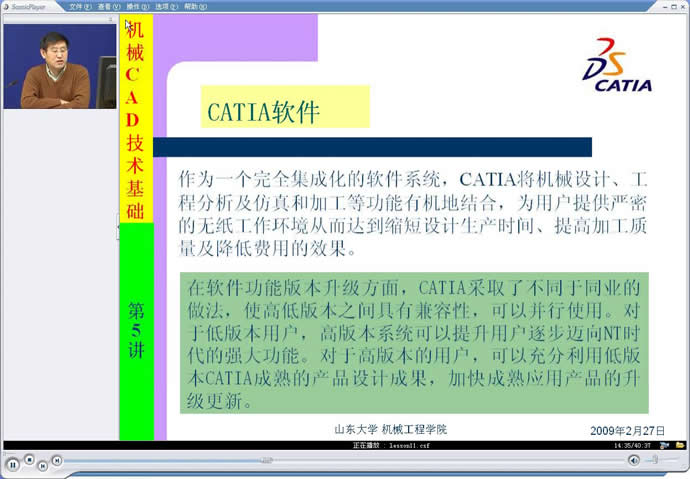Stop the video with the stop button
This screenshot has height=479, width=690.
click(29, 460)
